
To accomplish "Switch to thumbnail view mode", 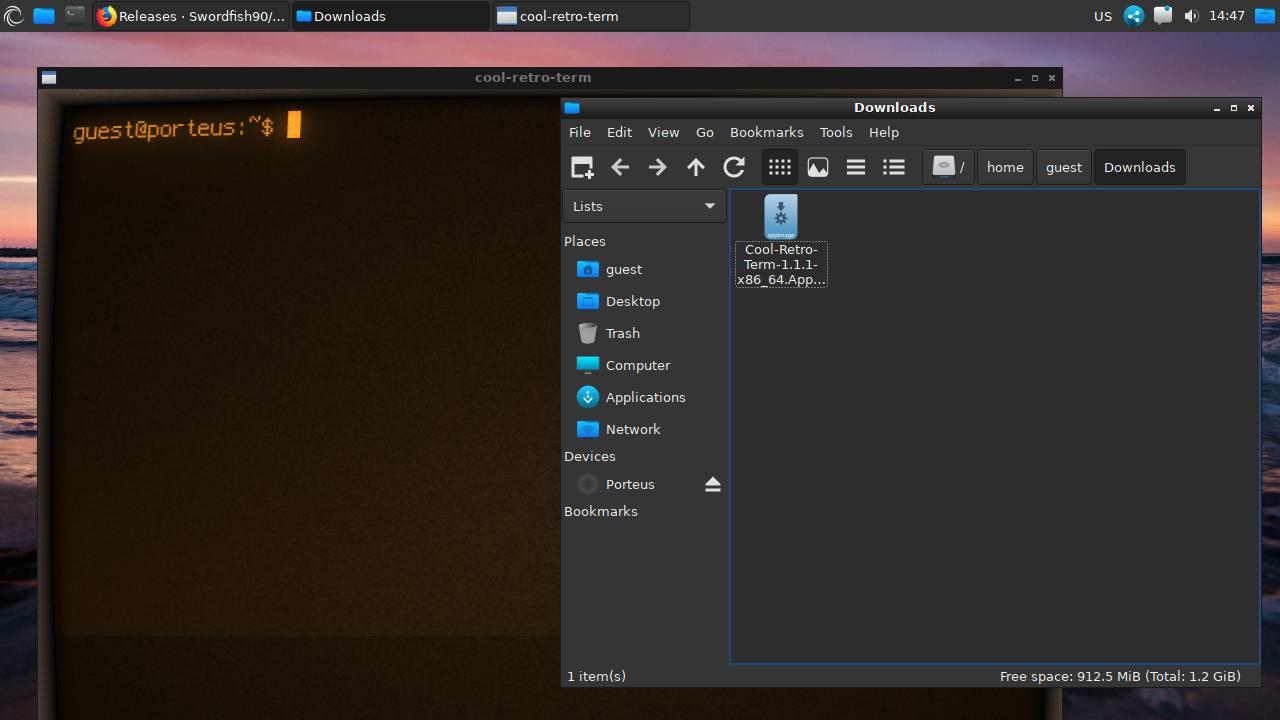I will pos(818,168).
